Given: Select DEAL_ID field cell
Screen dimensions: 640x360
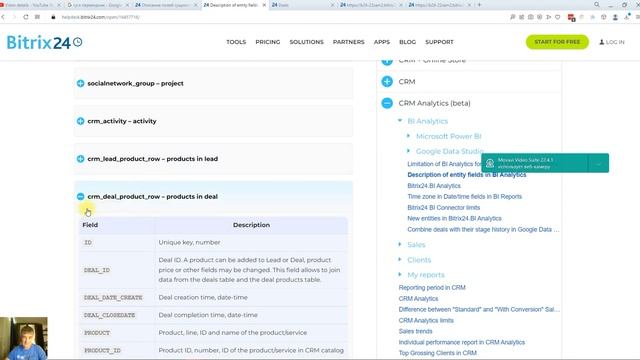Looking at the screenshot, I should click(x=117, y=270).
